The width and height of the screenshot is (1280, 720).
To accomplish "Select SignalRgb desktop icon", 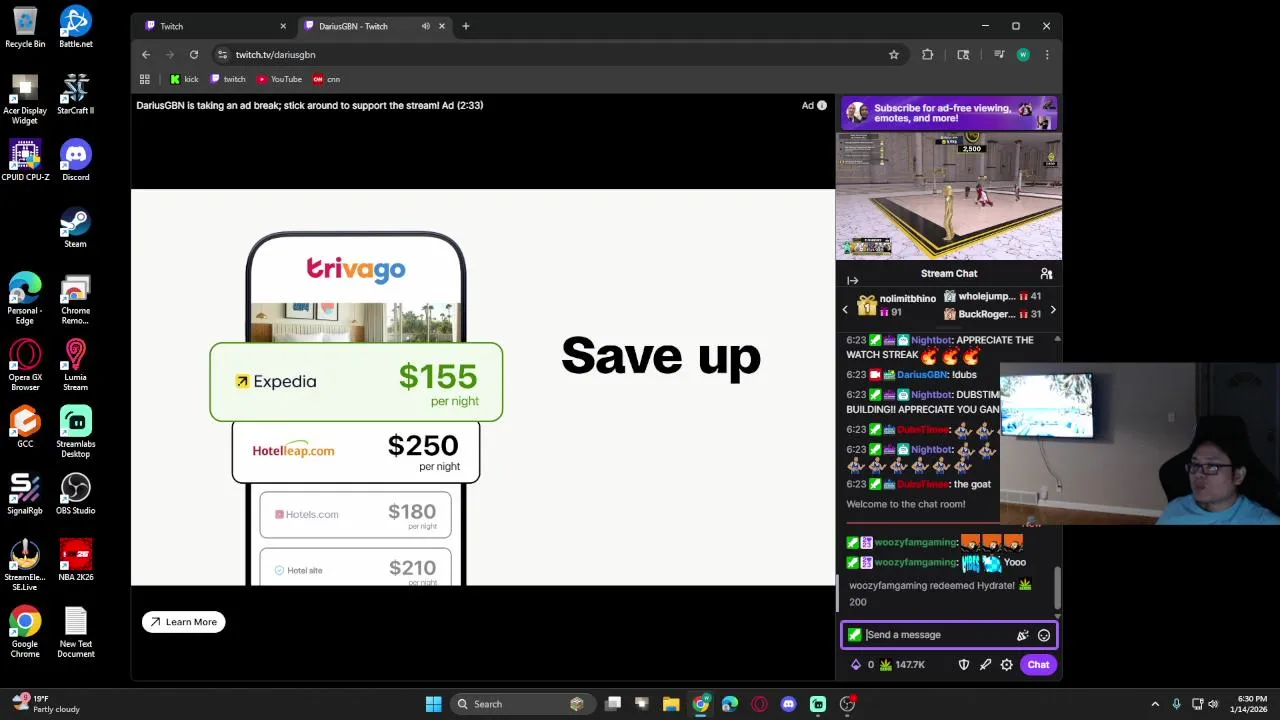I will point(25,494).
